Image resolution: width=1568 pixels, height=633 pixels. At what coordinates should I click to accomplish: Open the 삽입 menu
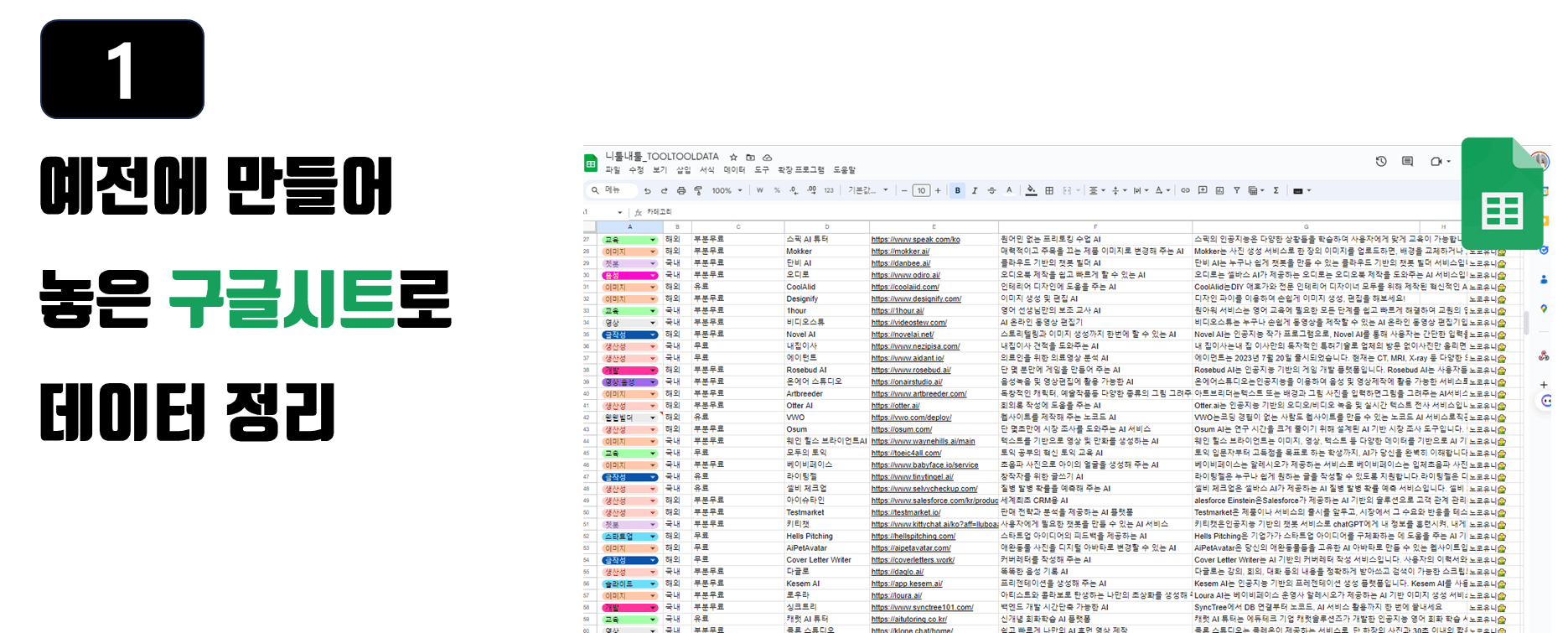coord(684,170)
